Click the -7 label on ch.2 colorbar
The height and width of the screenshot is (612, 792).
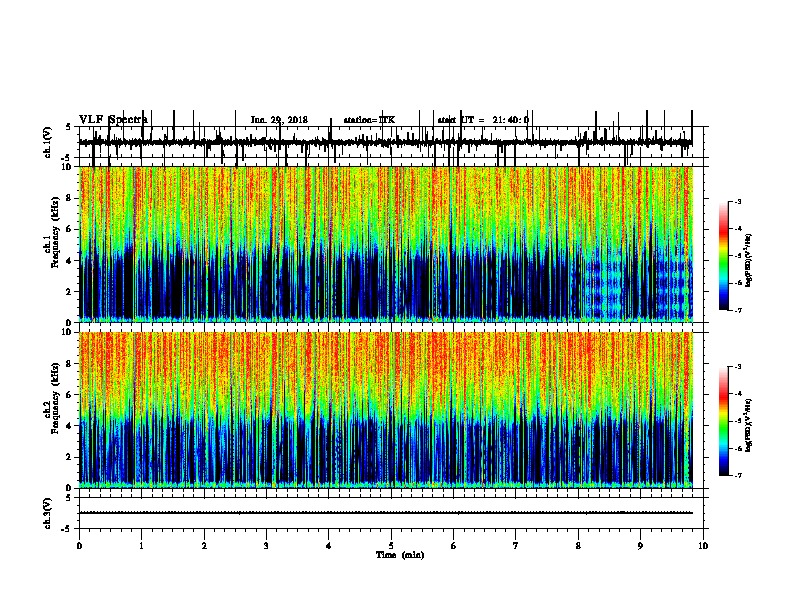[x=737, y=475]
